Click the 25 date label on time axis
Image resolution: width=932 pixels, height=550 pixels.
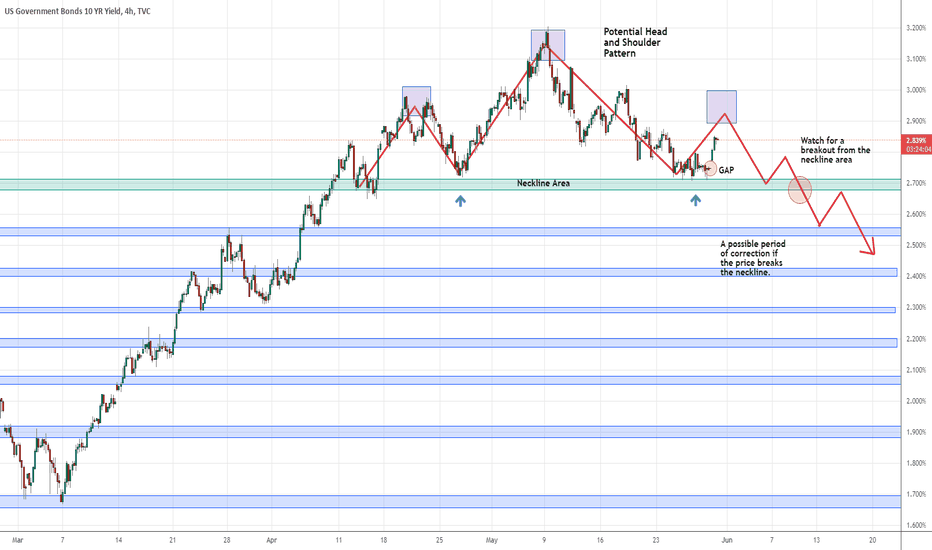[439, 540]
